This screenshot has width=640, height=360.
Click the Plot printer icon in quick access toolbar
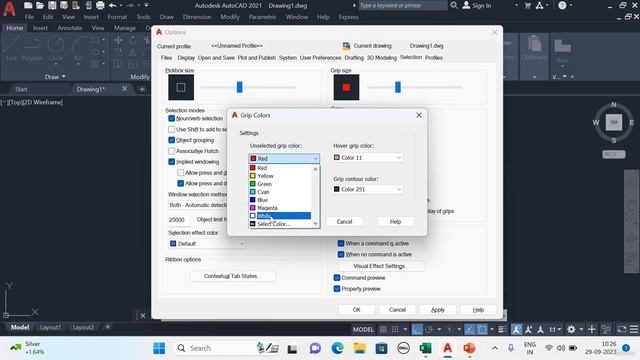pyautogui.click(x=100, y=6)
